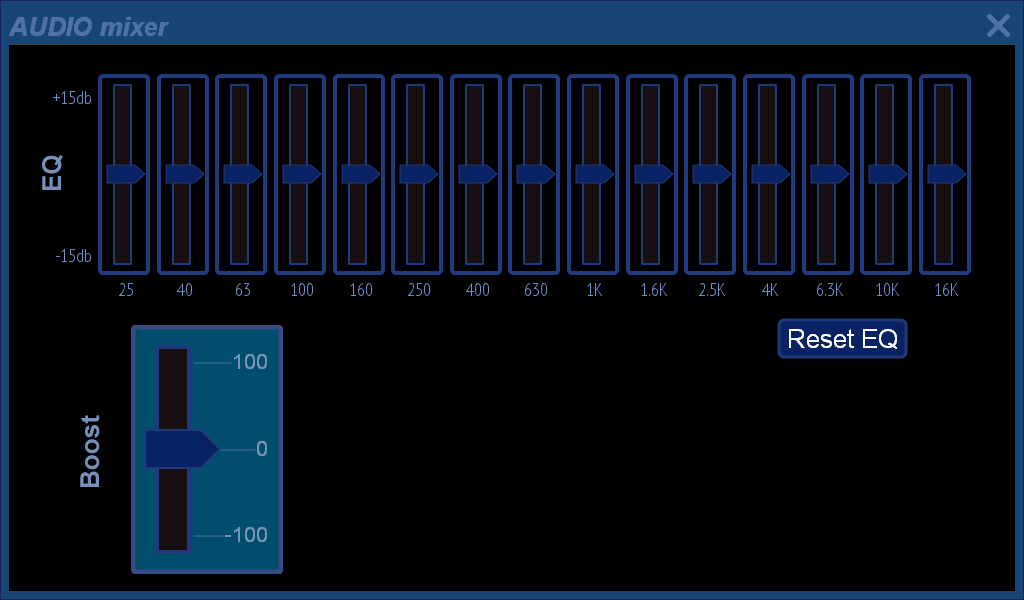Image resolution: width=1024 pixels, height=600 pixels.
Task: Click the Boost slider handle at 0
Action: [181, 449]
